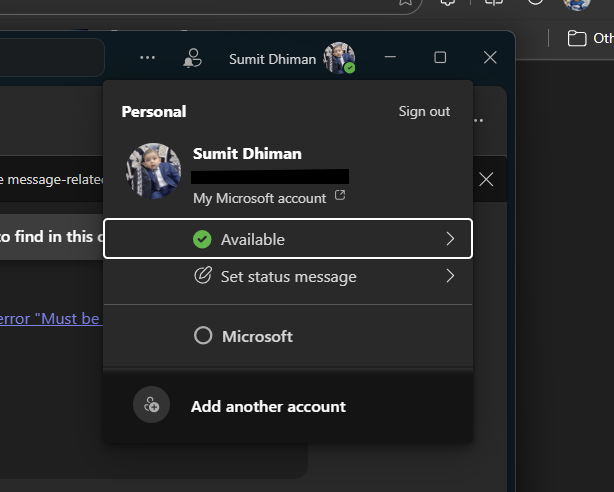Click the external link icon beside My Microsoft account
The image size is (614, 492).
pos(340,195)
